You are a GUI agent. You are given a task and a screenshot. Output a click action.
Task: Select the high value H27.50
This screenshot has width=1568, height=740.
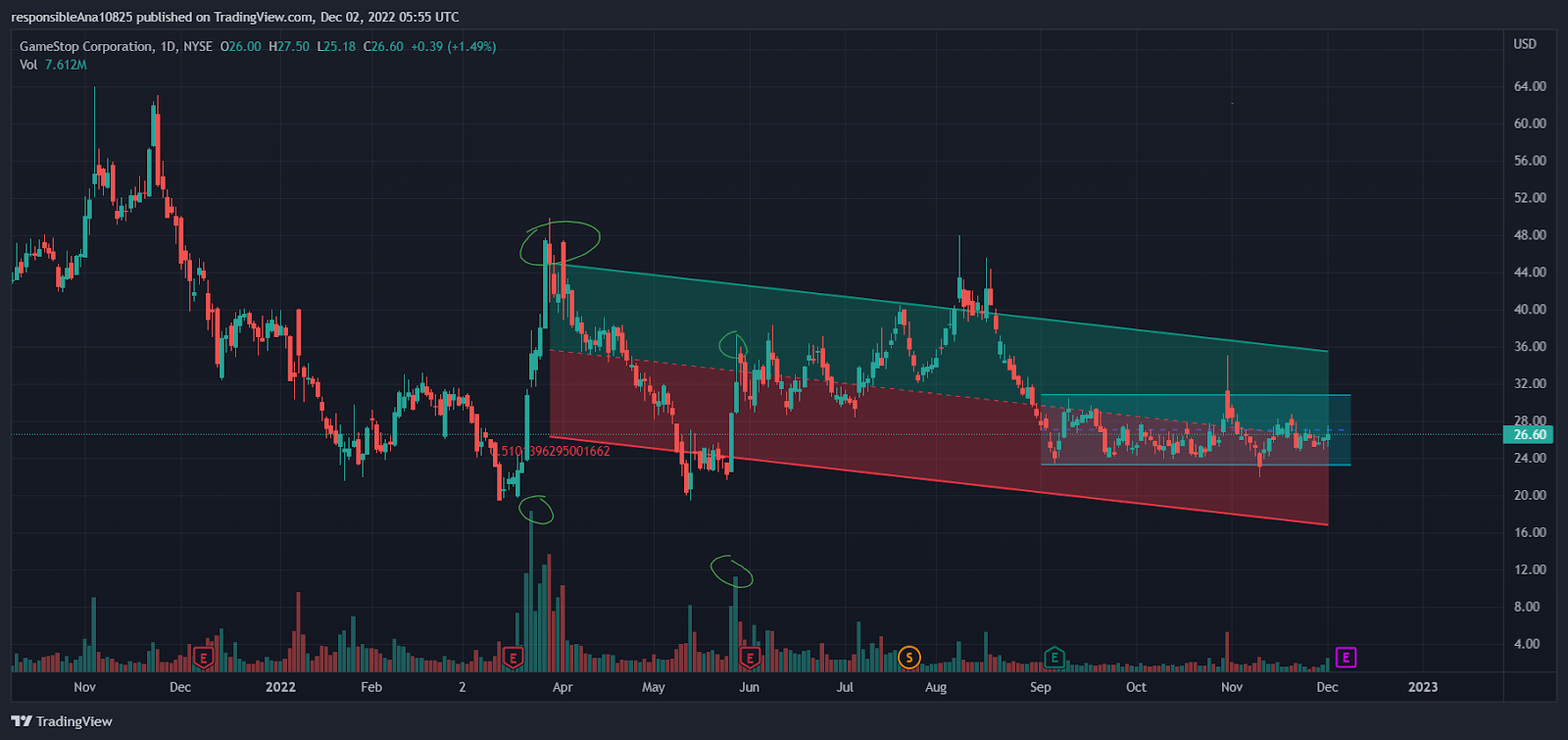click(x=289, y=46)
